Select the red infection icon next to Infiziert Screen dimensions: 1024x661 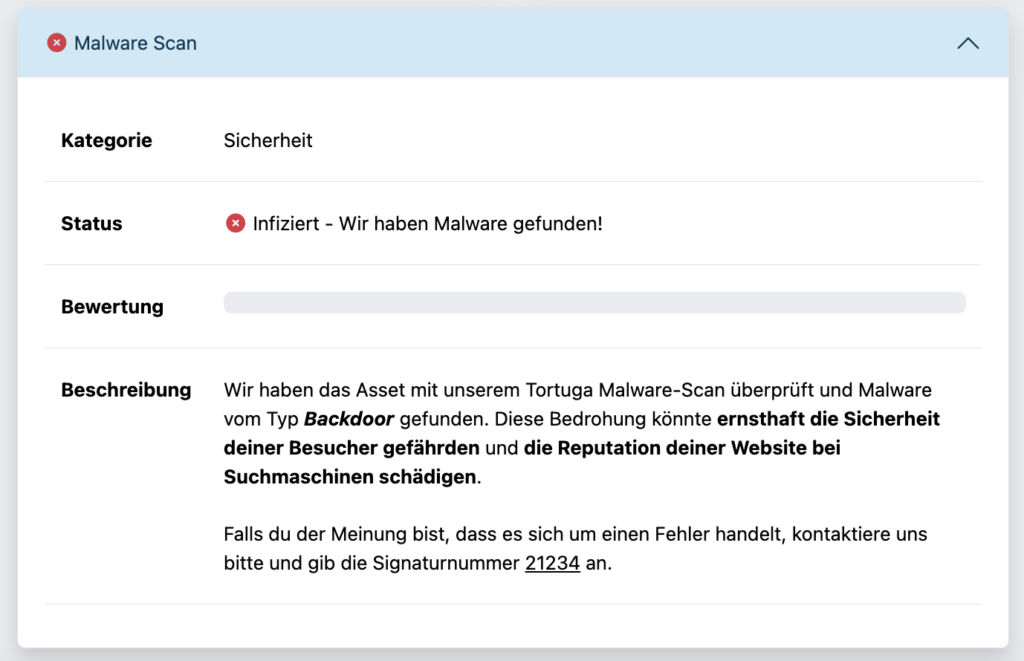[235, 223]
